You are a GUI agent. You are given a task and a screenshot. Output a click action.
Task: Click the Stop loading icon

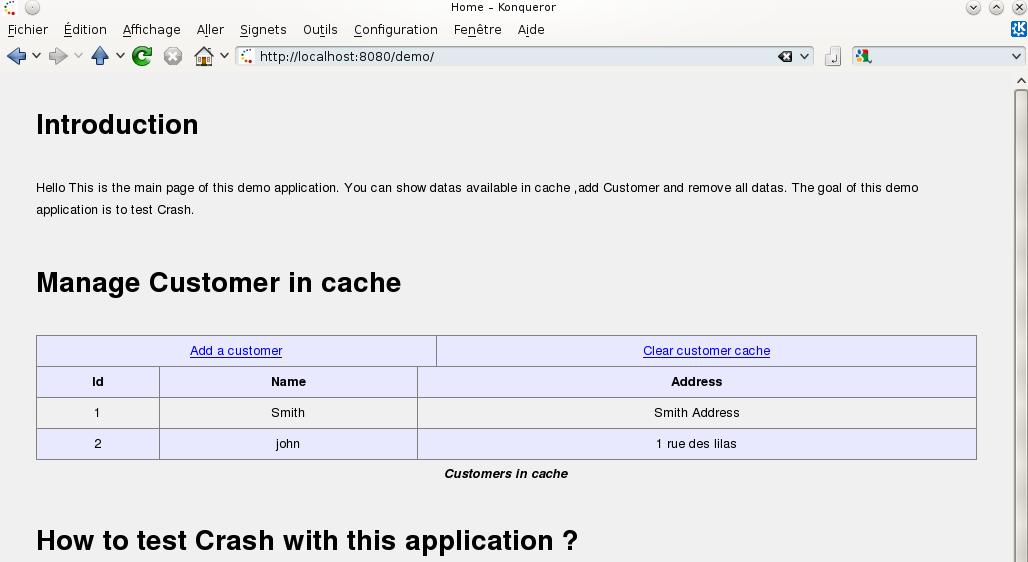173,56
